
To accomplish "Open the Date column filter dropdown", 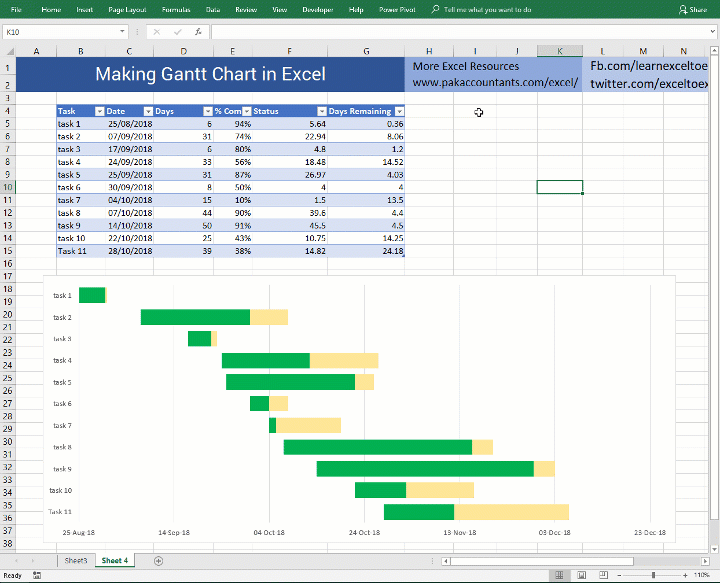I will coord(148,111).
